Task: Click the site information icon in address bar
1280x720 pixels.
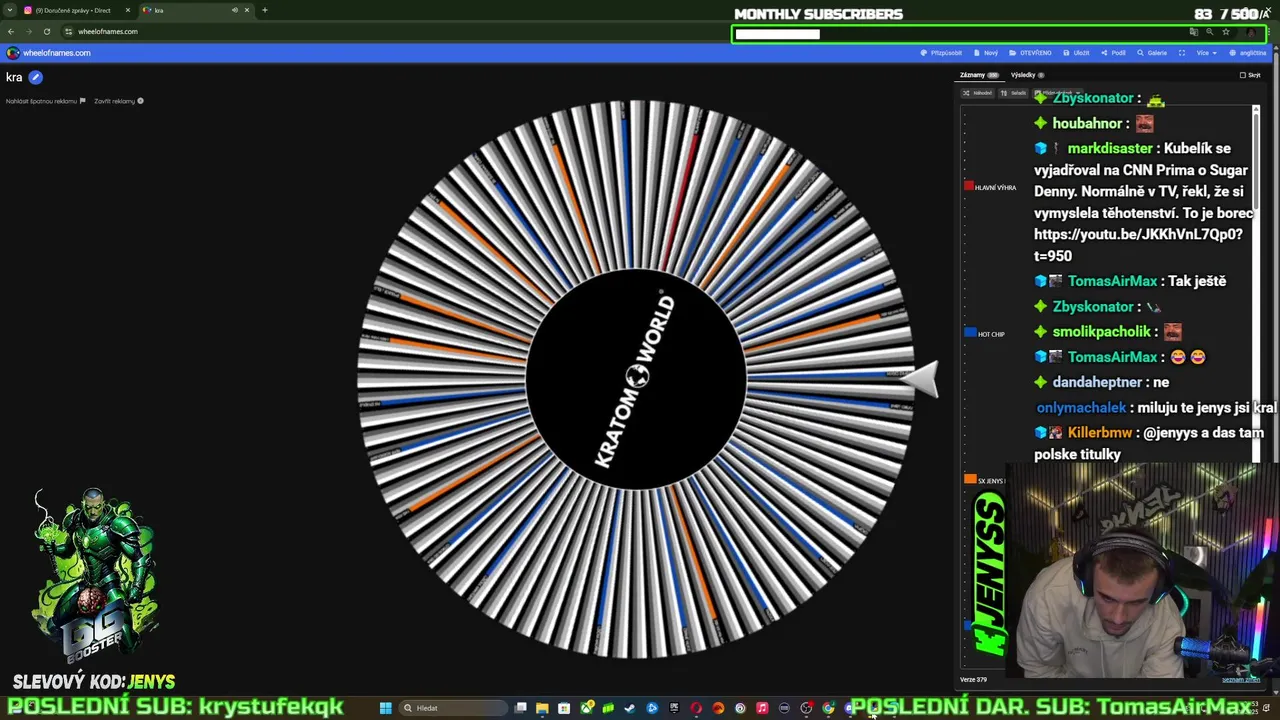Action: [68, 31]
